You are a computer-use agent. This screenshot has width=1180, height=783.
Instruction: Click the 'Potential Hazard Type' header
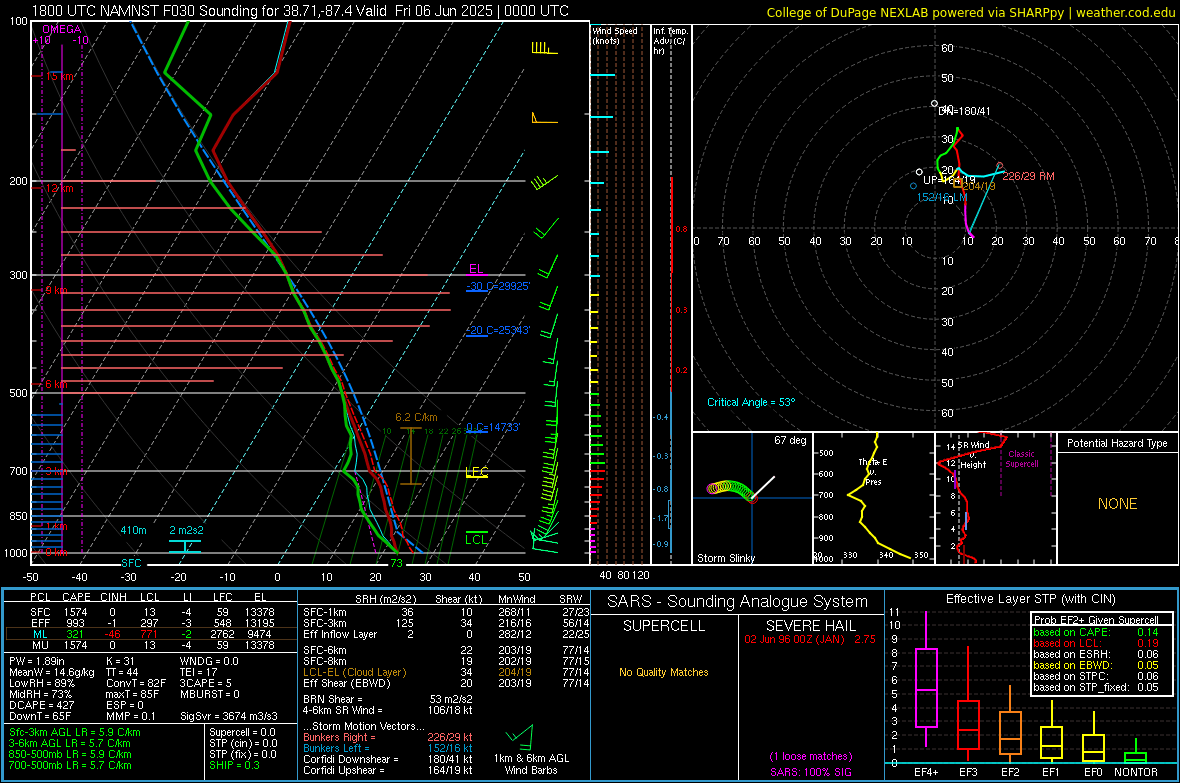pyautogui.click(x=1117, y=443)
